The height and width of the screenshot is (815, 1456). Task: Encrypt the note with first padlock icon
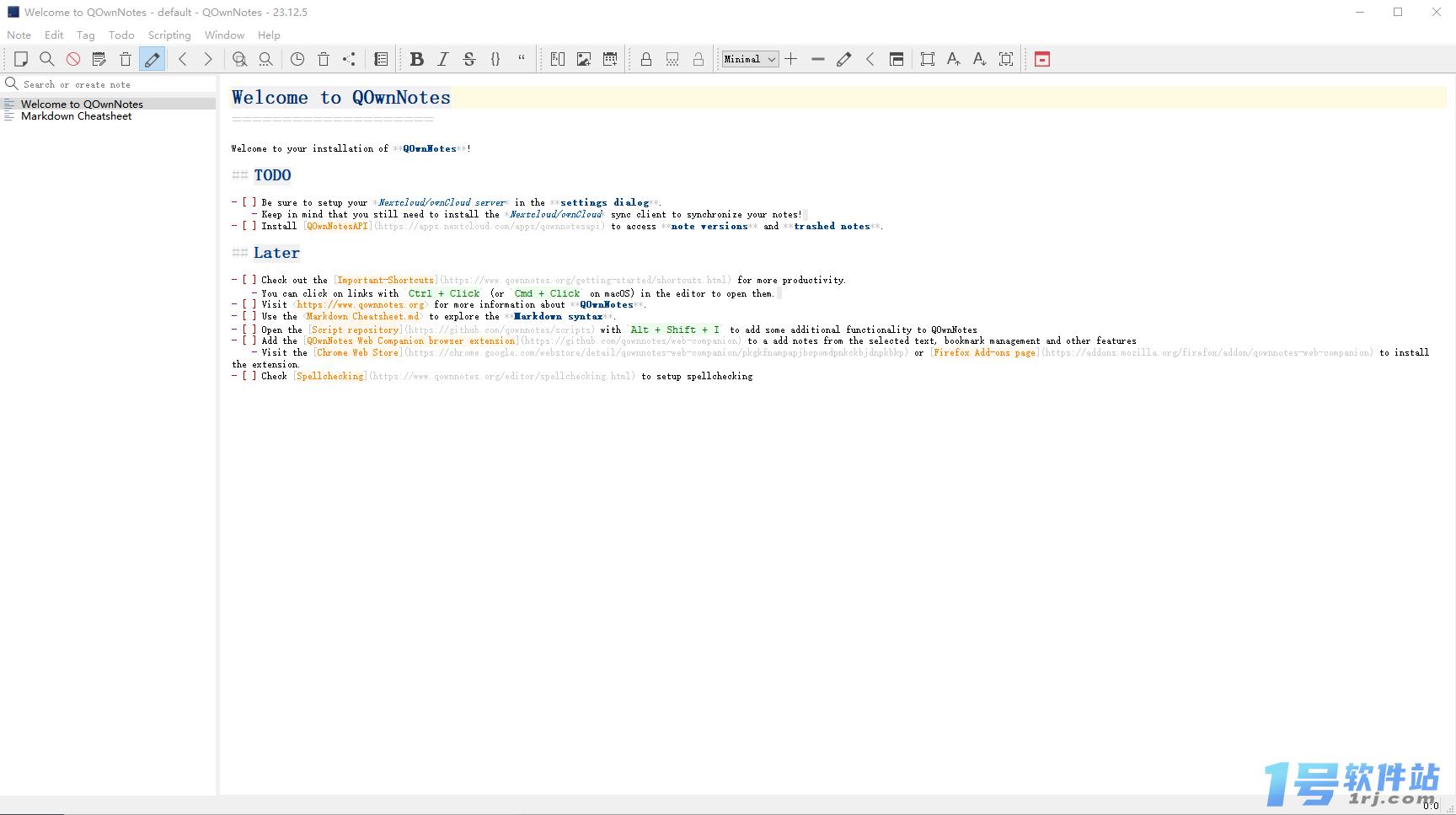click(646, 59)
